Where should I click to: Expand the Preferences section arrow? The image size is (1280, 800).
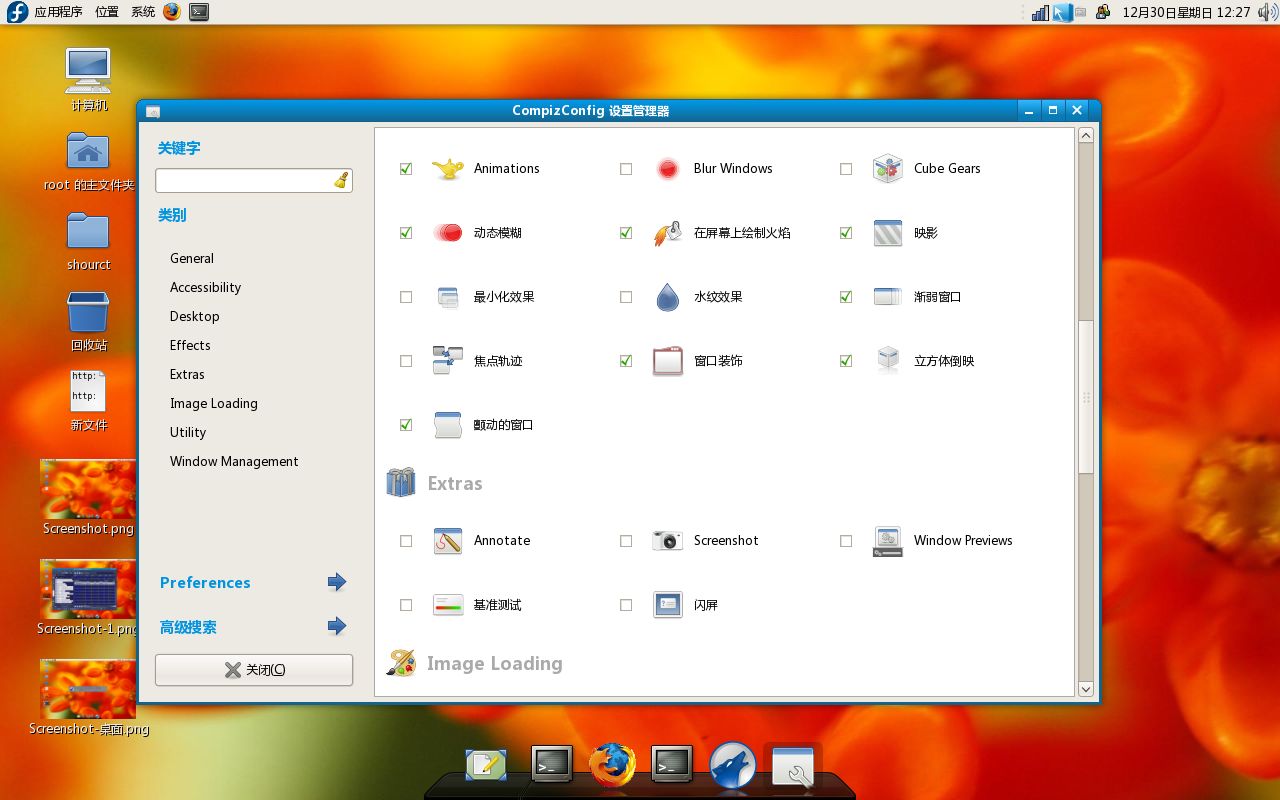pyautogui.click(x=336, y=581)
